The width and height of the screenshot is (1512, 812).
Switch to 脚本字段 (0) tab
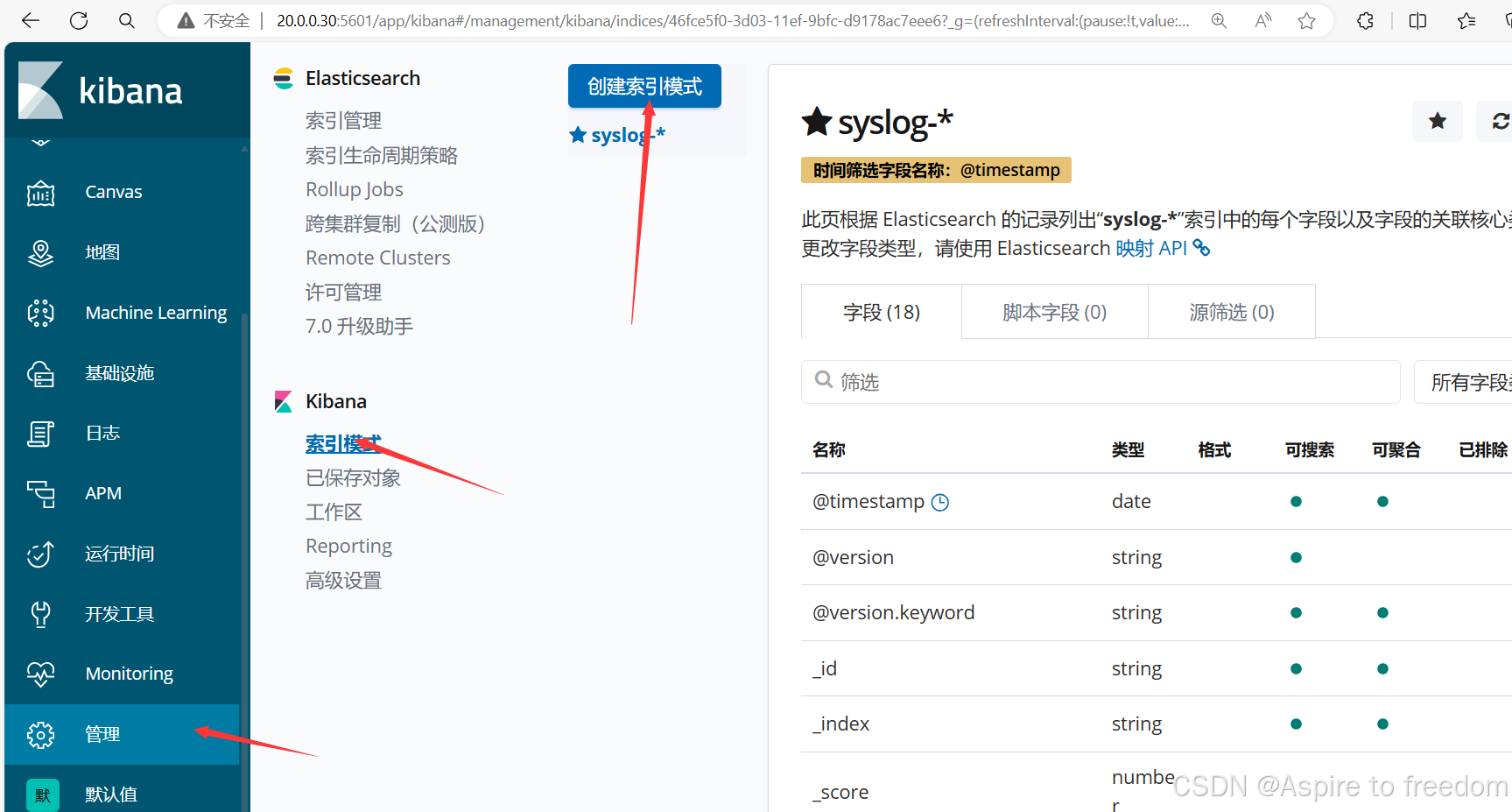click(x=1055, y=312)
